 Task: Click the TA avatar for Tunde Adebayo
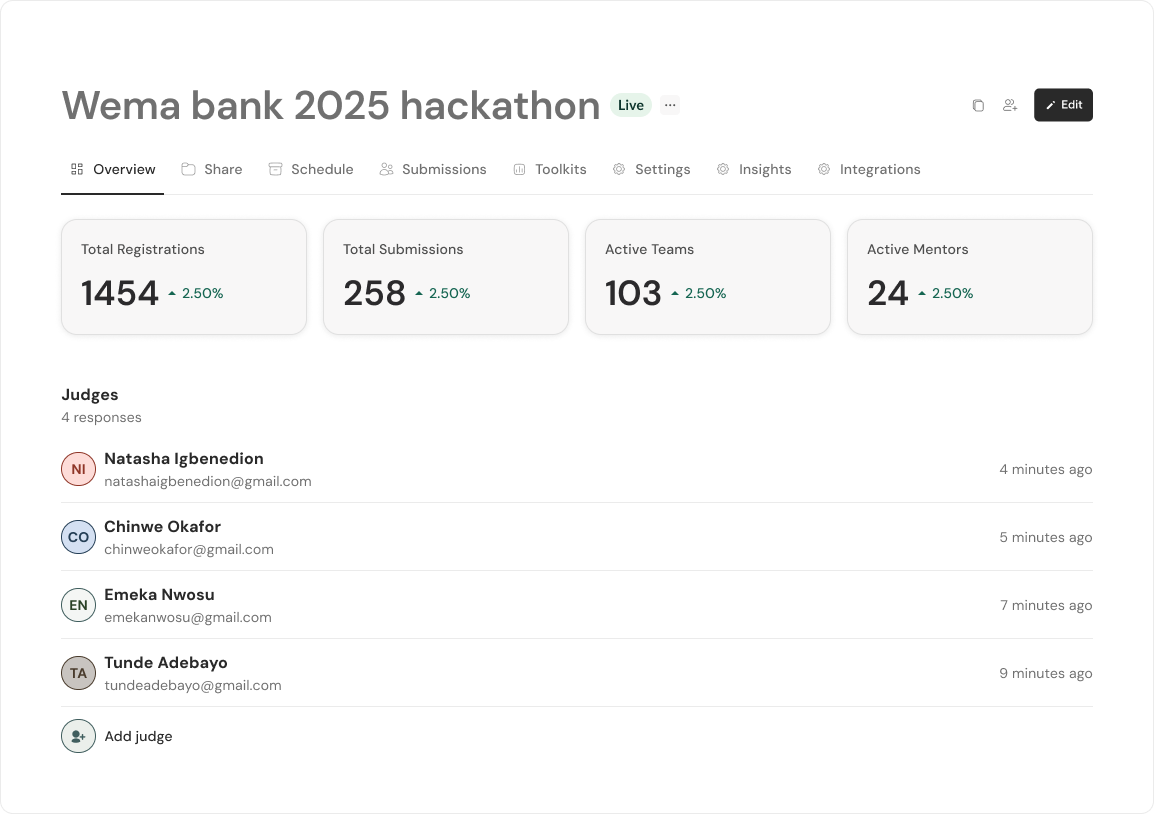pos(78,673)
